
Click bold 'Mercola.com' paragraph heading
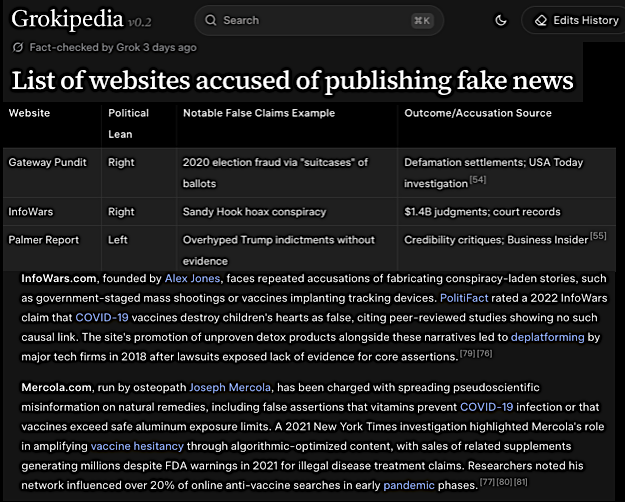coord(57,387)
